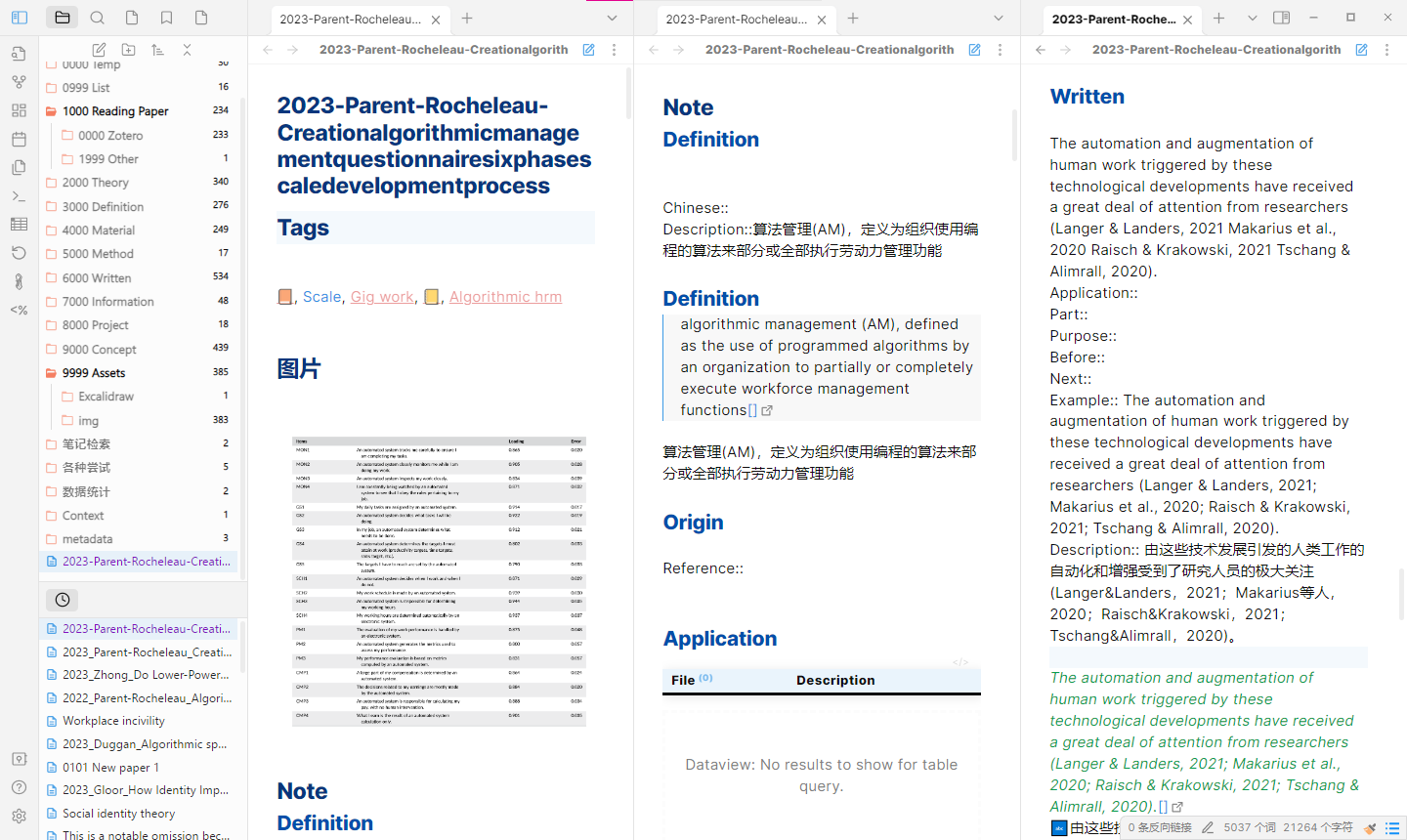Toggle edit mode in right pane

pos(1361,50)
